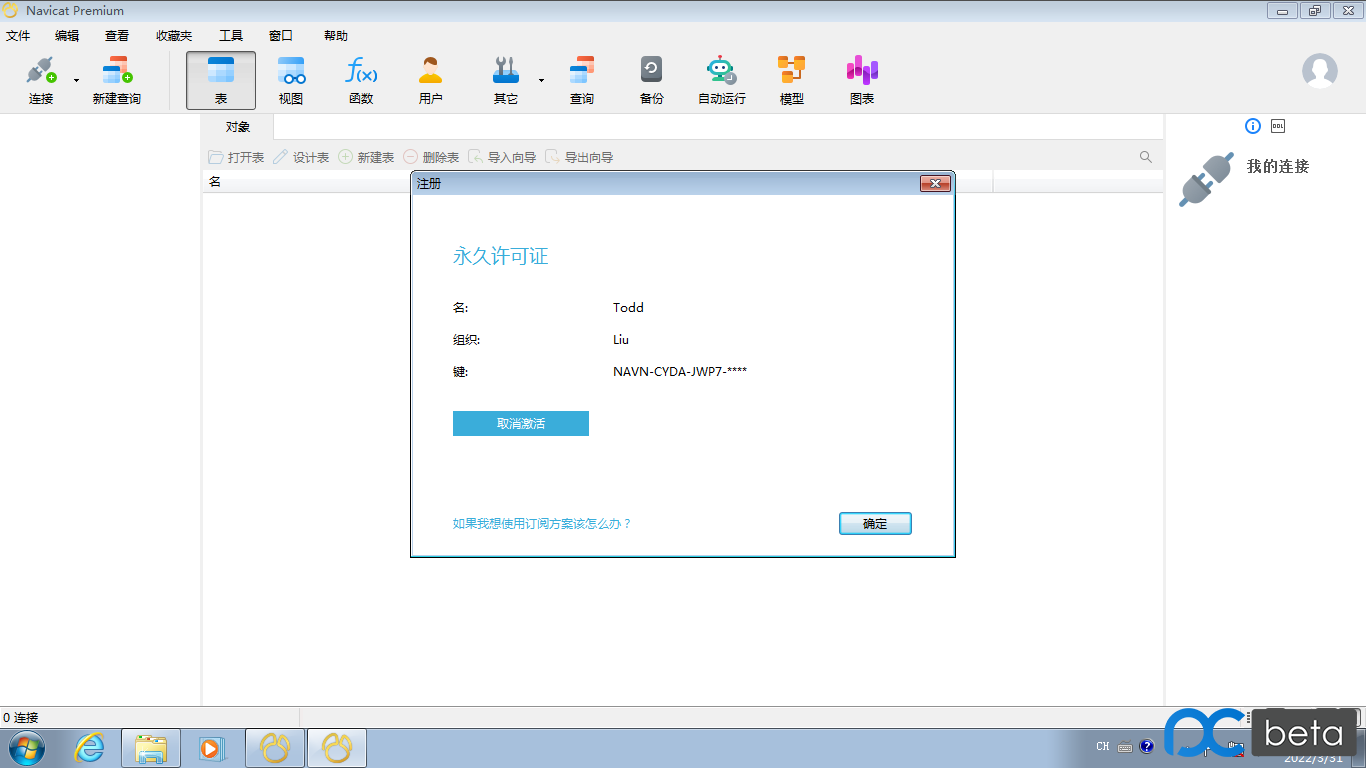The width and height of the screenshot is (1366, 768).
Task: Click the tray help question mark icon
Action: click(x=1147, y=747)
